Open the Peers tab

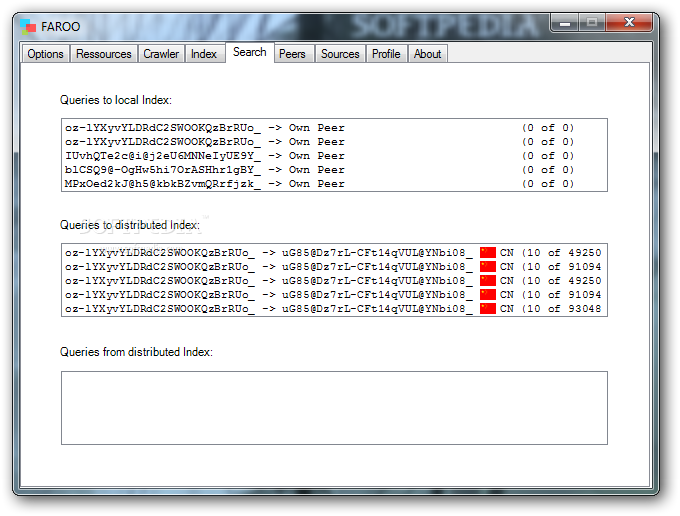[x=292, y=54]
